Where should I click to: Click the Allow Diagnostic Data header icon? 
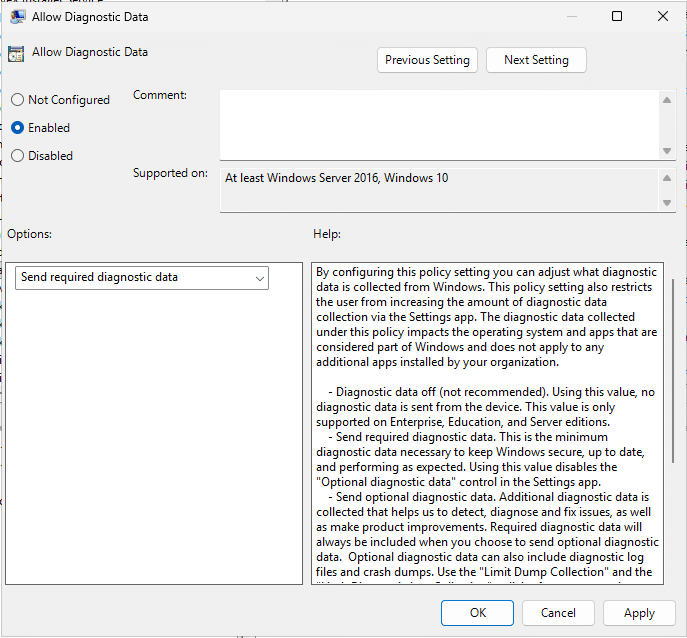point(16,55)
